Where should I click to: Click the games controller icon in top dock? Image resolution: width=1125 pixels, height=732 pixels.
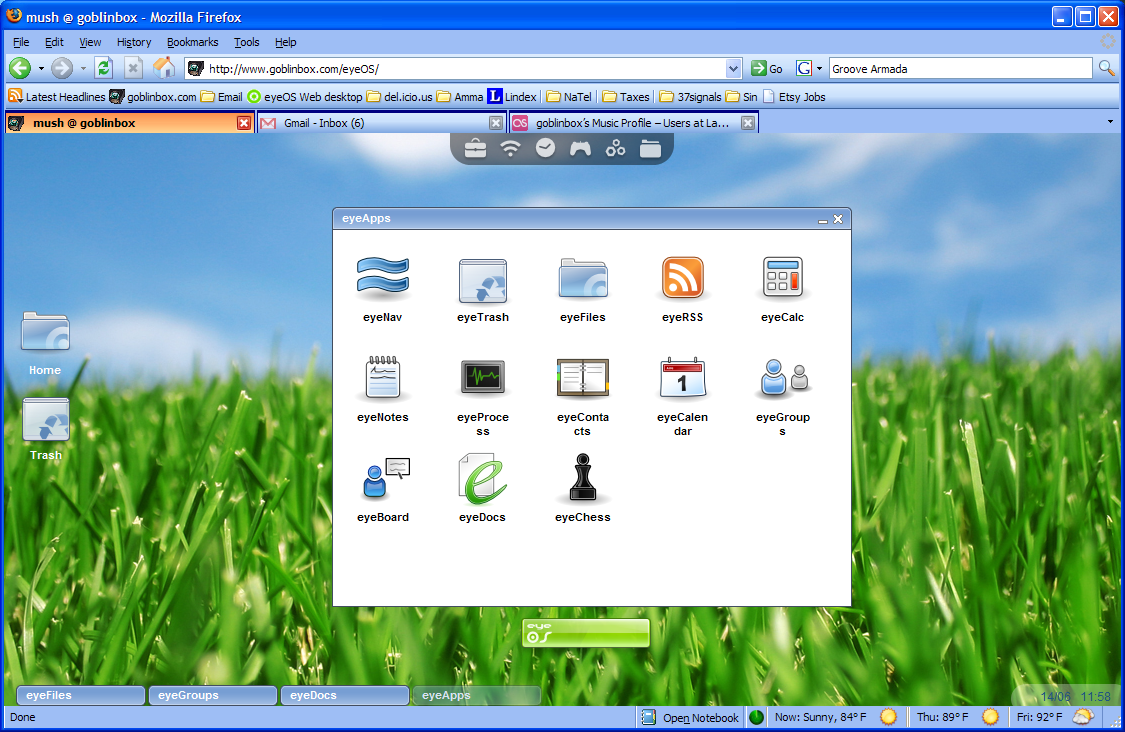click(x=580, y=149)
